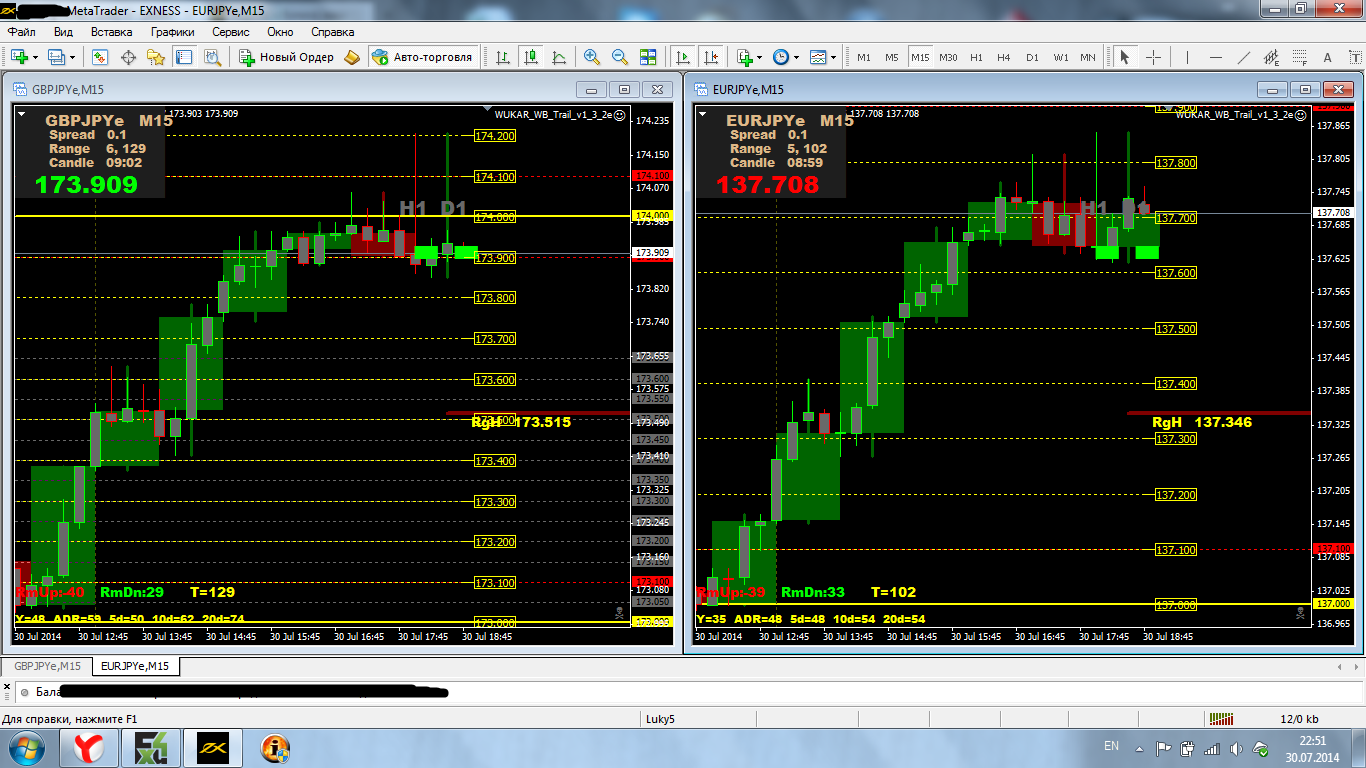Select the Text label tool 'A'

1327,57
